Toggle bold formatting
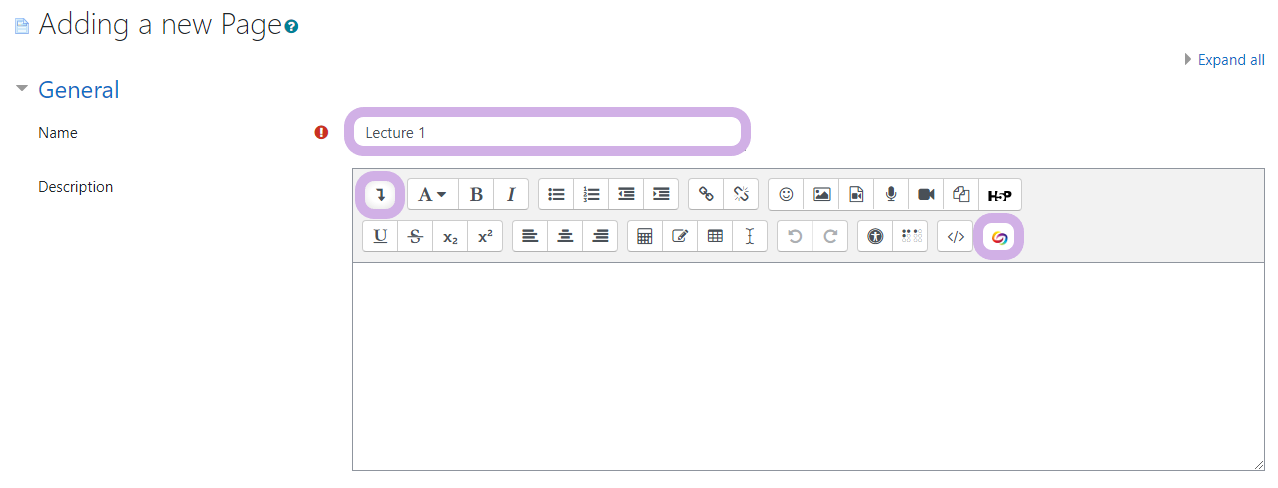Screen dimensions: 1278x488 click(x=476, y=194)
